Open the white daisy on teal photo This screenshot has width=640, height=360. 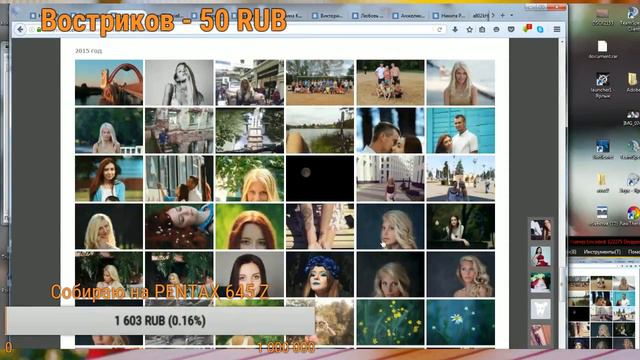pos(461,322)
